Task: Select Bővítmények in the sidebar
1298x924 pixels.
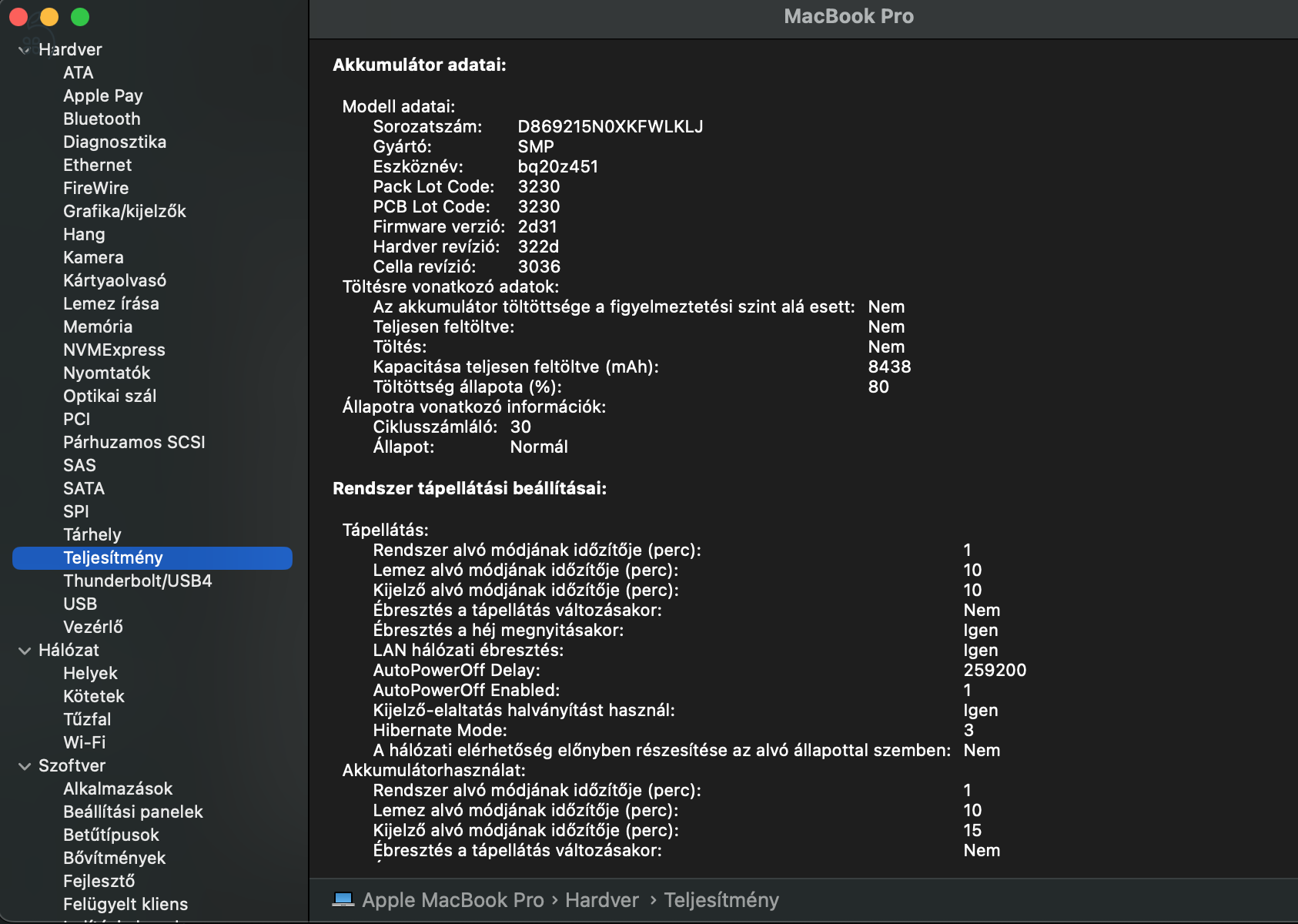Action: (x=115, y=858)
